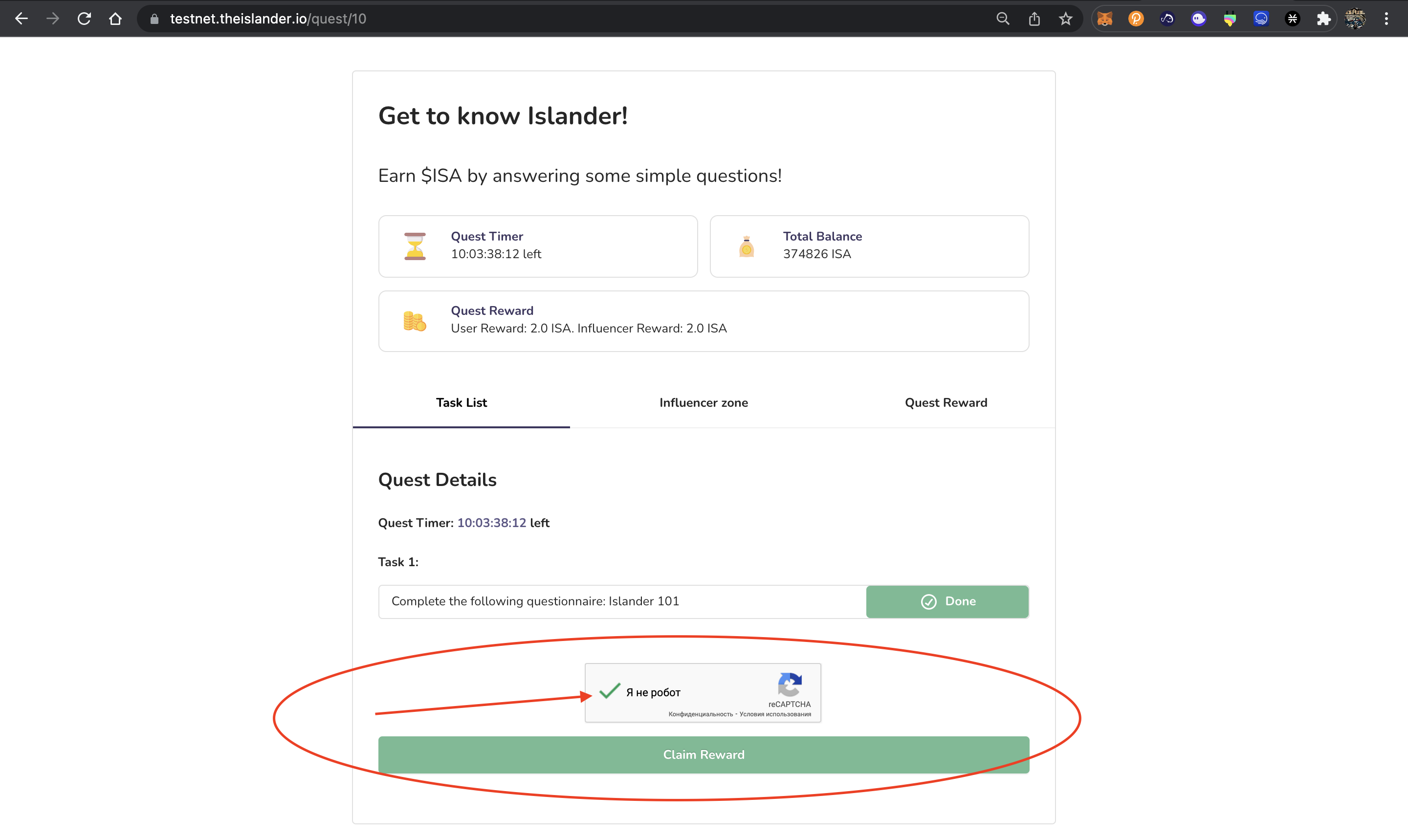Image resolution: width=1408 pixels, height=840 pixels.
Task: Switch to the Quest Reward tab
Action: click(946, 402)
